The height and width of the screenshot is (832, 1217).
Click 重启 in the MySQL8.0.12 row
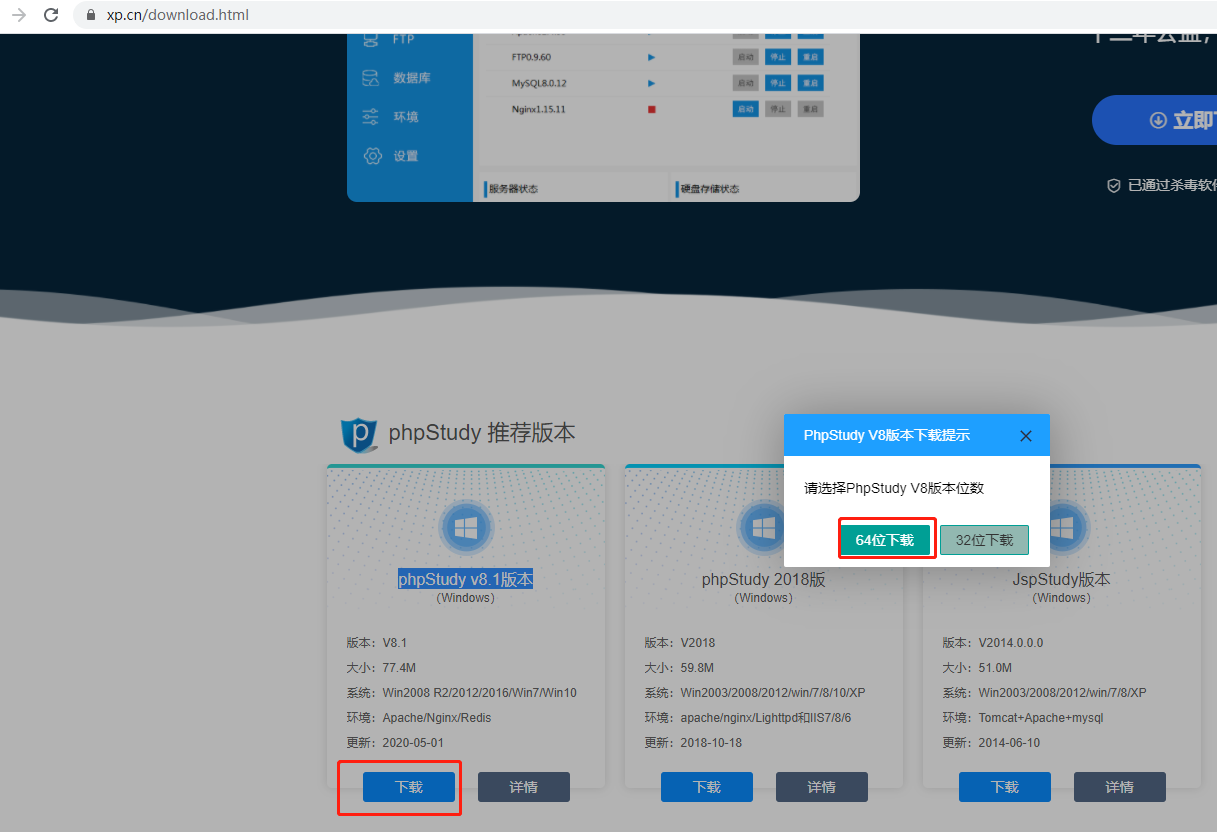click(x=811, y=83)
